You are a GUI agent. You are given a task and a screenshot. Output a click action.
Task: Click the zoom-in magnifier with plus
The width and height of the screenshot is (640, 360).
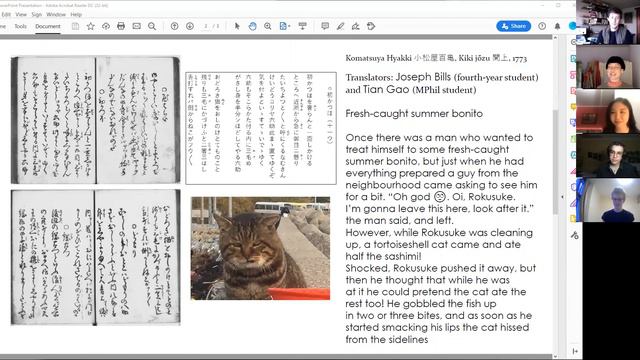pyautogui.click(x=268, y=26)
